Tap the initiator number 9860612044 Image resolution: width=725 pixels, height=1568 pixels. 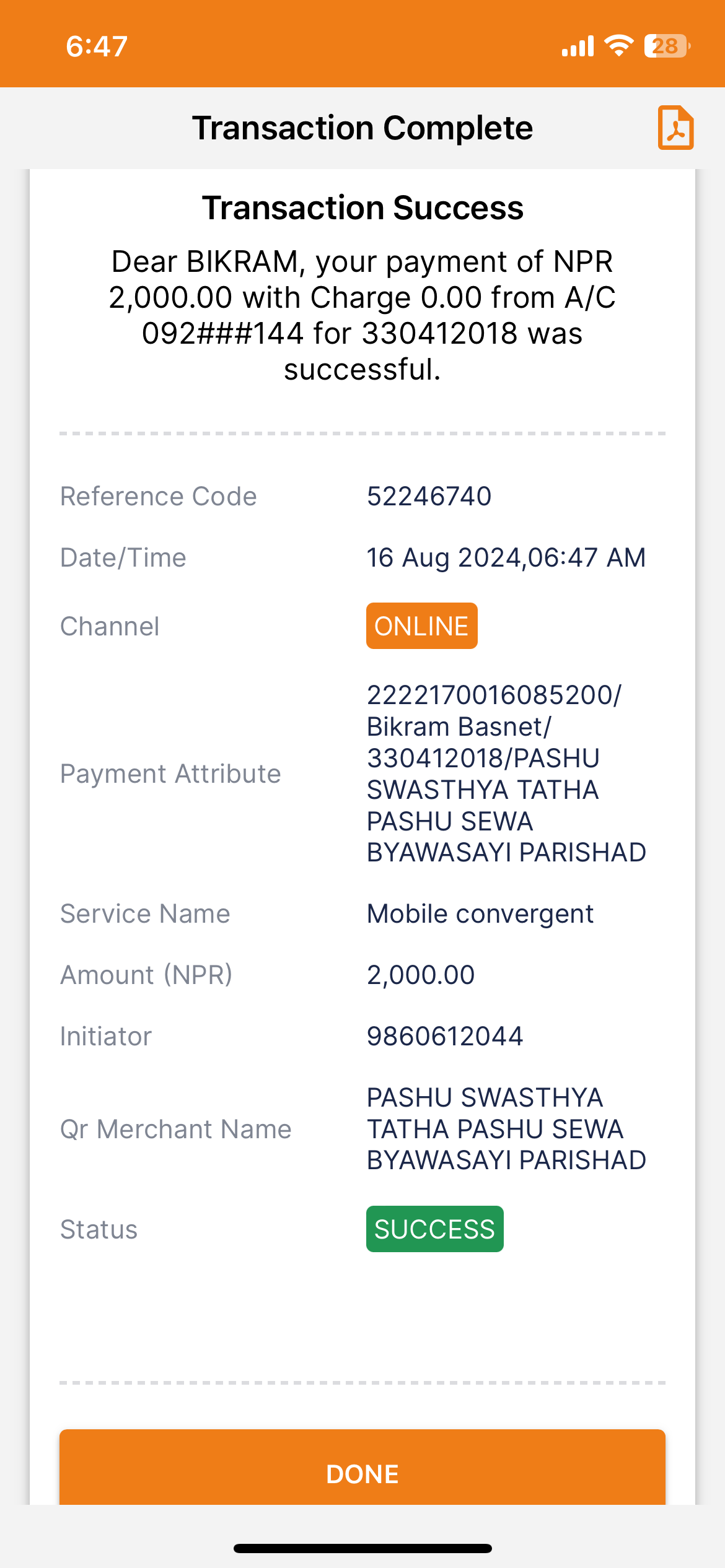[445, 1036]
